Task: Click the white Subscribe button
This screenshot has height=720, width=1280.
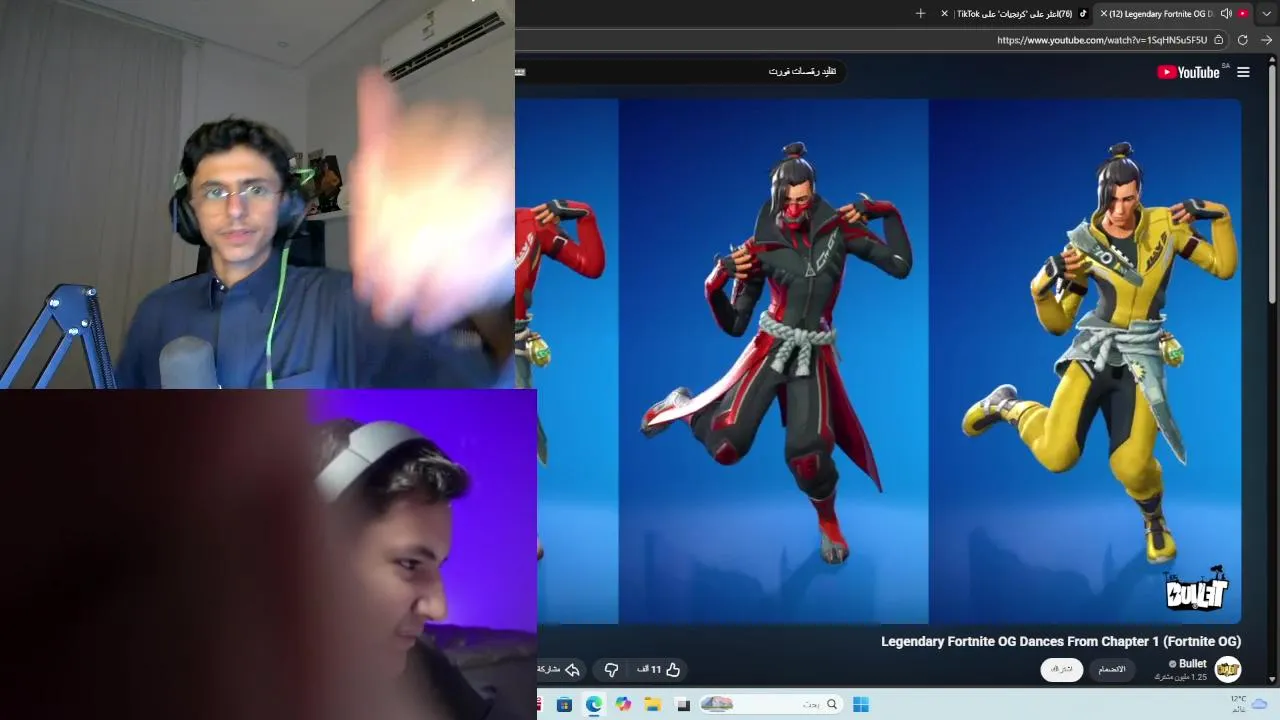Action: pos(1062,669)
